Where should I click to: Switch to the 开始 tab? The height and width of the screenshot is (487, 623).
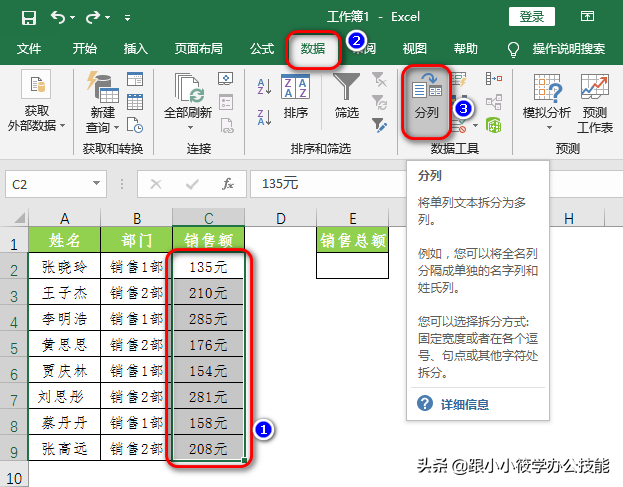tap(84, 48)
